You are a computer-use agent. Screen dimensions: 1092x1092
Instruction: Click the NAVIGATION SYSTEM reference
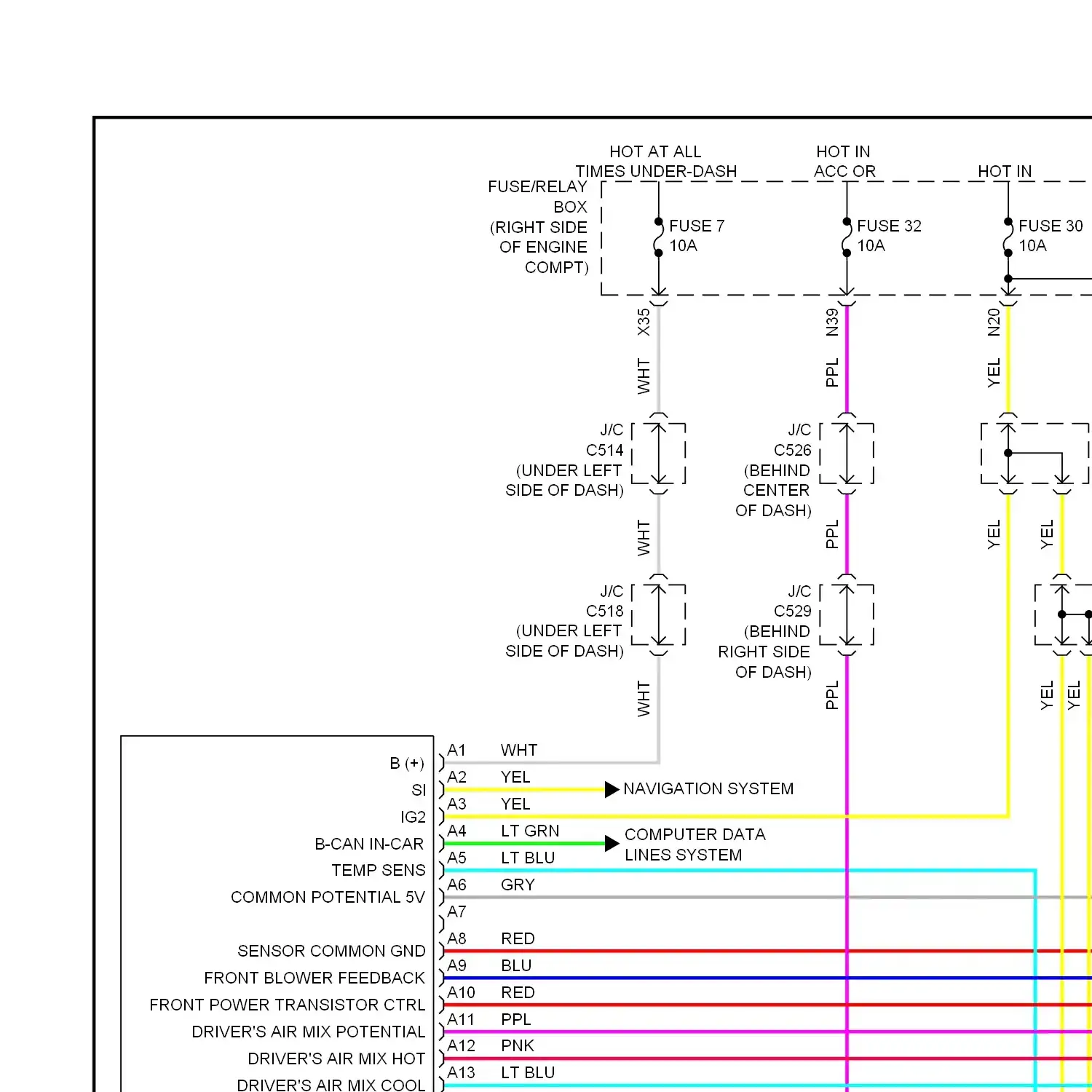point(708,789)
